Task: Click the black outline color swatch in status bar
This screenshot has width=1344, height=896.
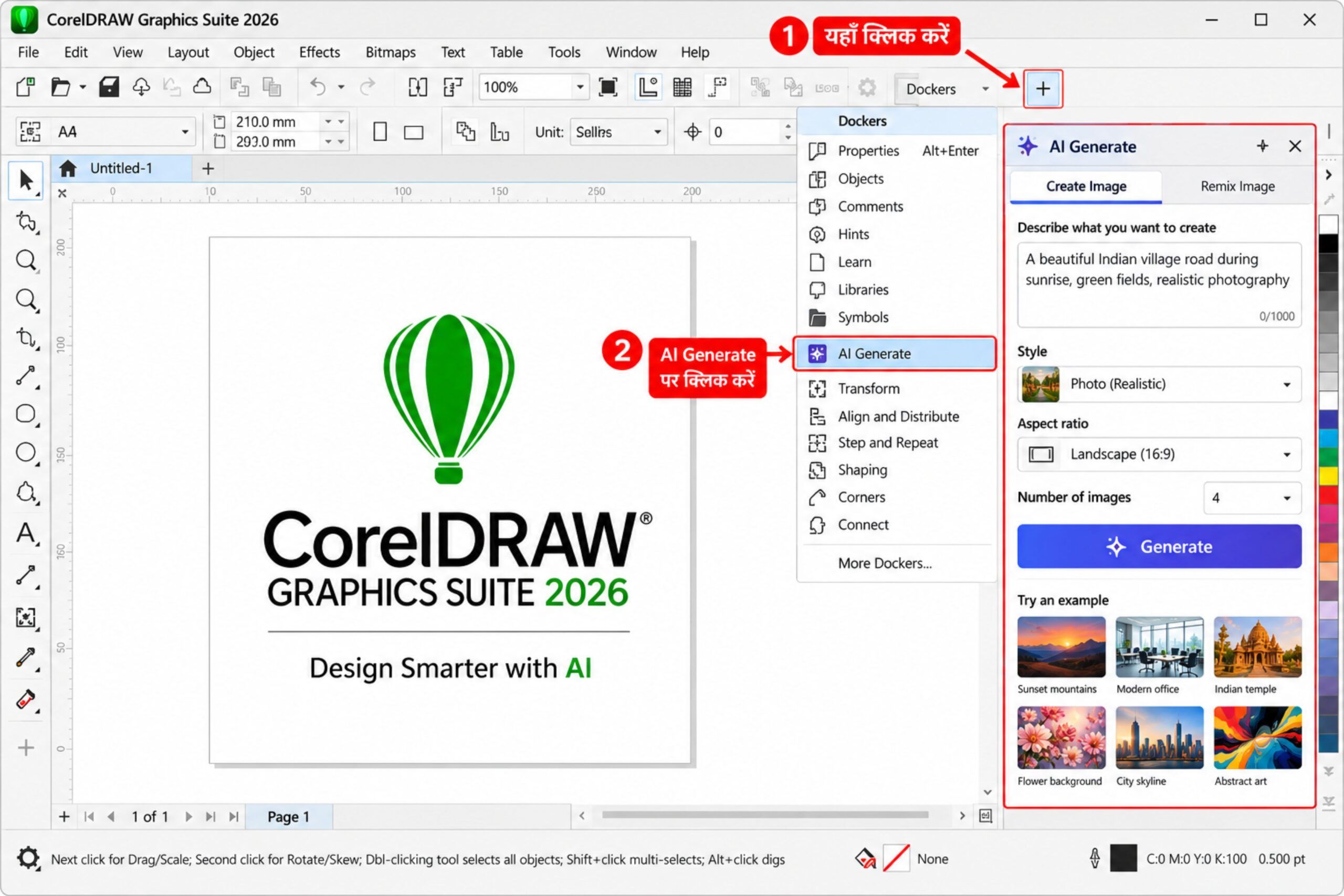Action: (x=1123, y=858)
